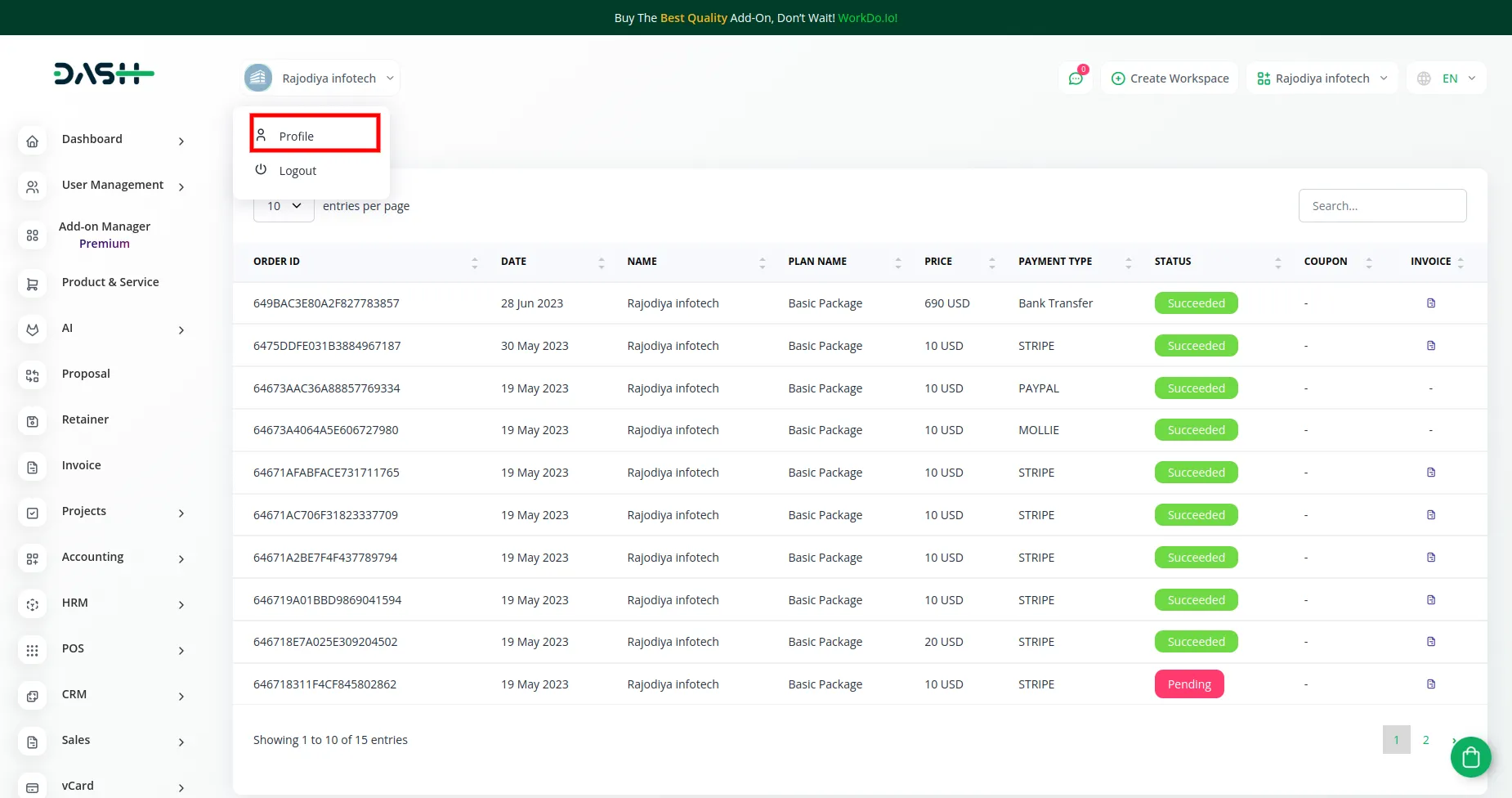The image size is (1512, 798).
Task: Open invoice for the Pending order
Action: click(x=1430, y=684)
